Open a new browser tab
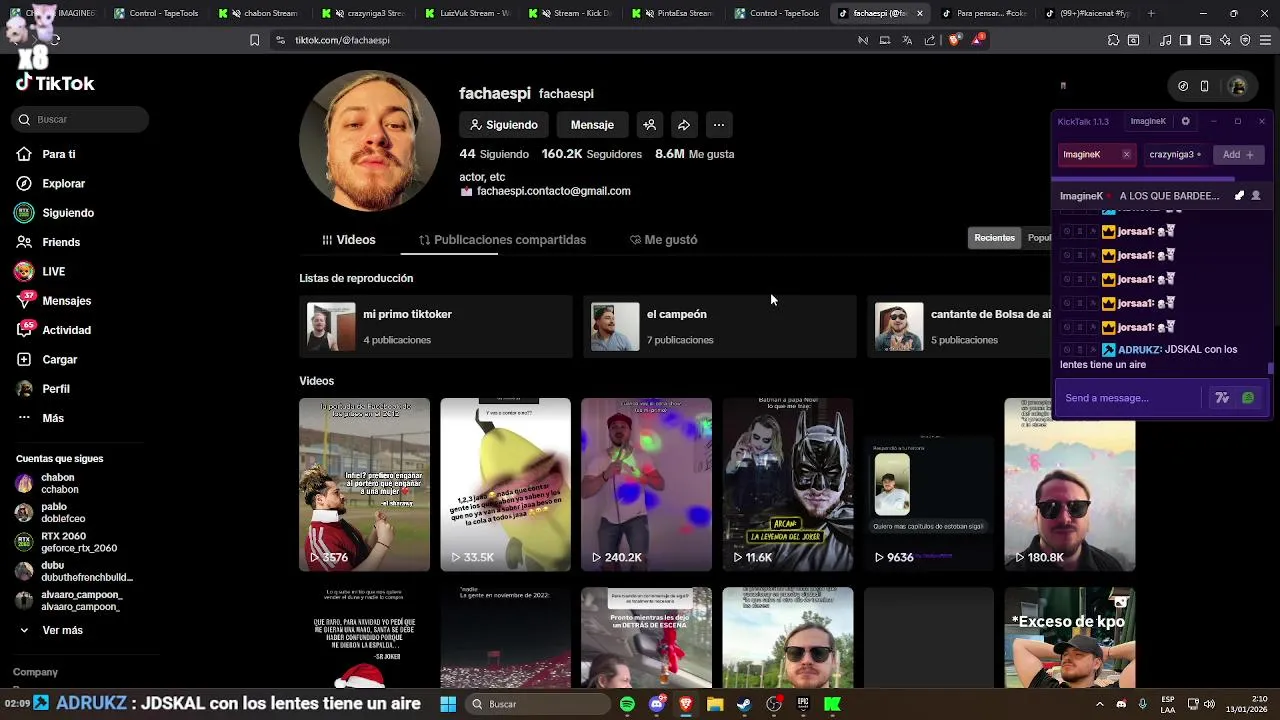This screenshot has height=720, width=1280. (1151, 13)
